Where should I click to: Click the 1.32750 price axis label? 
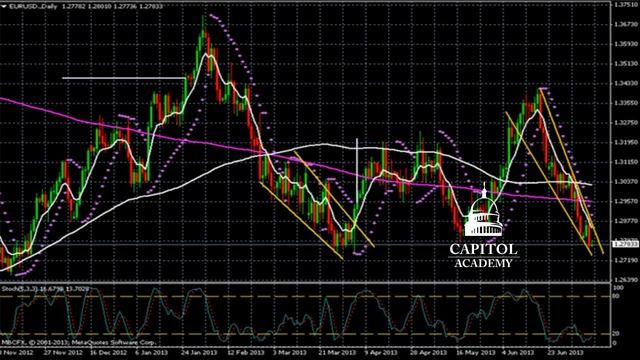pyautogui.click(x=625, y=122)
